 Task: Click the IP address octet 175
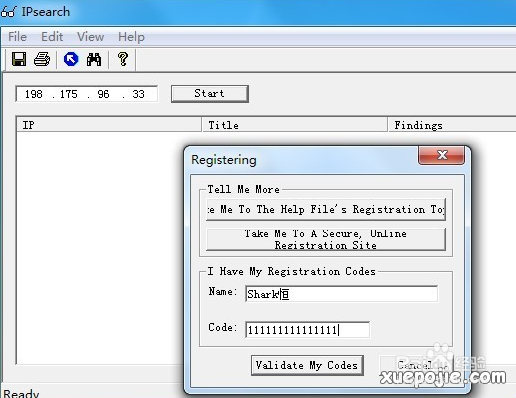69,94
